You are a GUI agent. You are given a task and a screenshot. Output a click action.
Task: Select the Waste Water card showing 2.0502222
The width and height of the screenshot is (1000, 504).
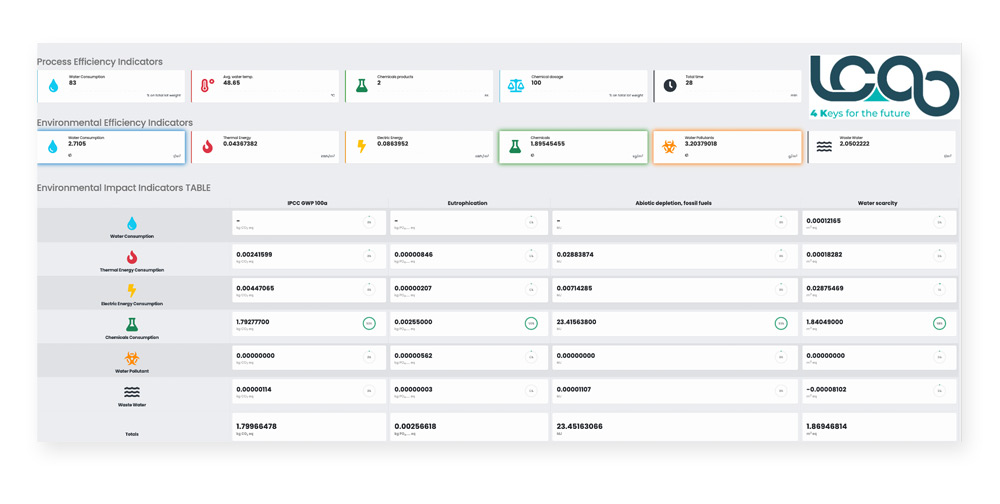(x=882, y=147)
